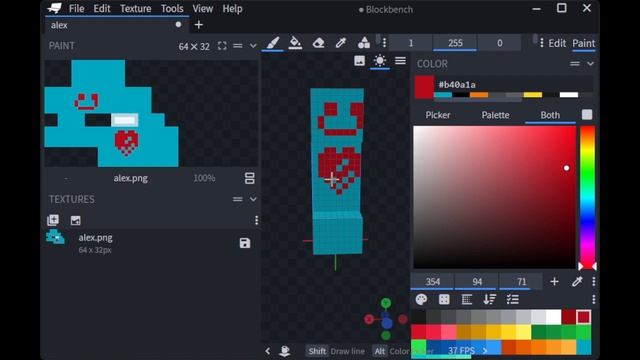This screenshot has height=360, width=640.
Task: Click the brush size field showing 1
Action: [411, 43]
